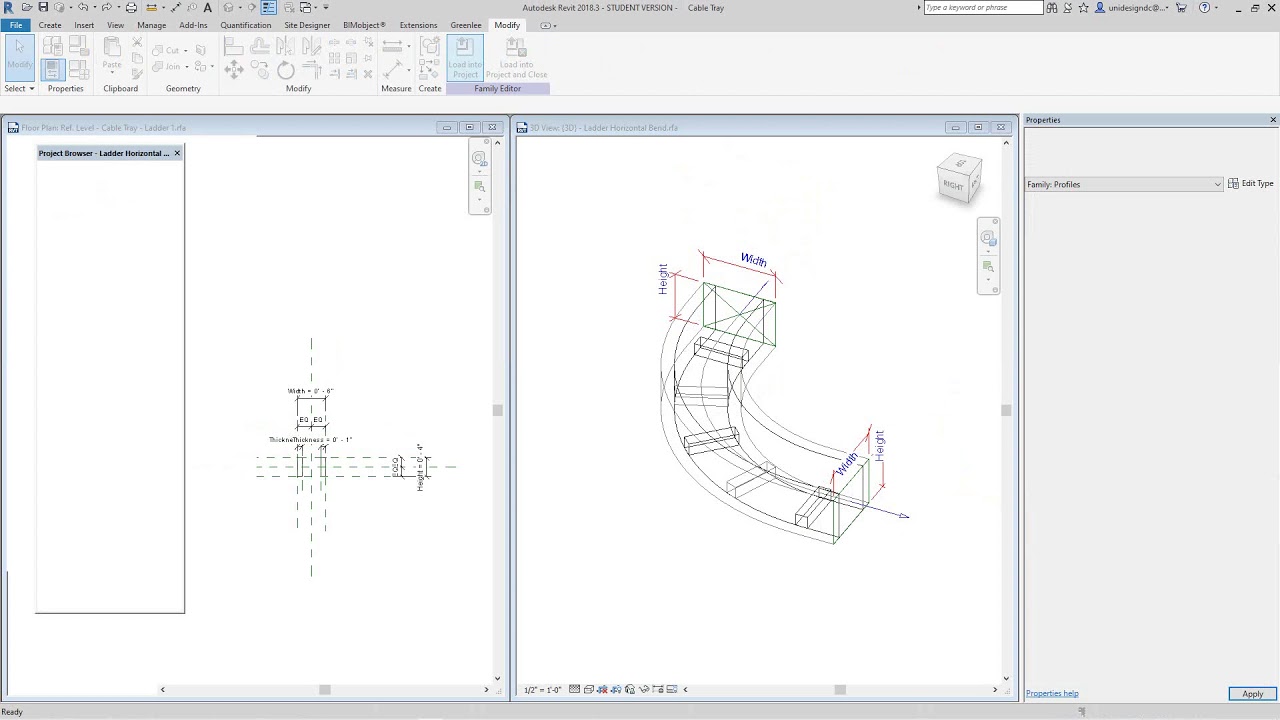Switch to the Quantification ribbon tab
The width and height of the screenshot is (1280, 720).
[x=246, y=25]
